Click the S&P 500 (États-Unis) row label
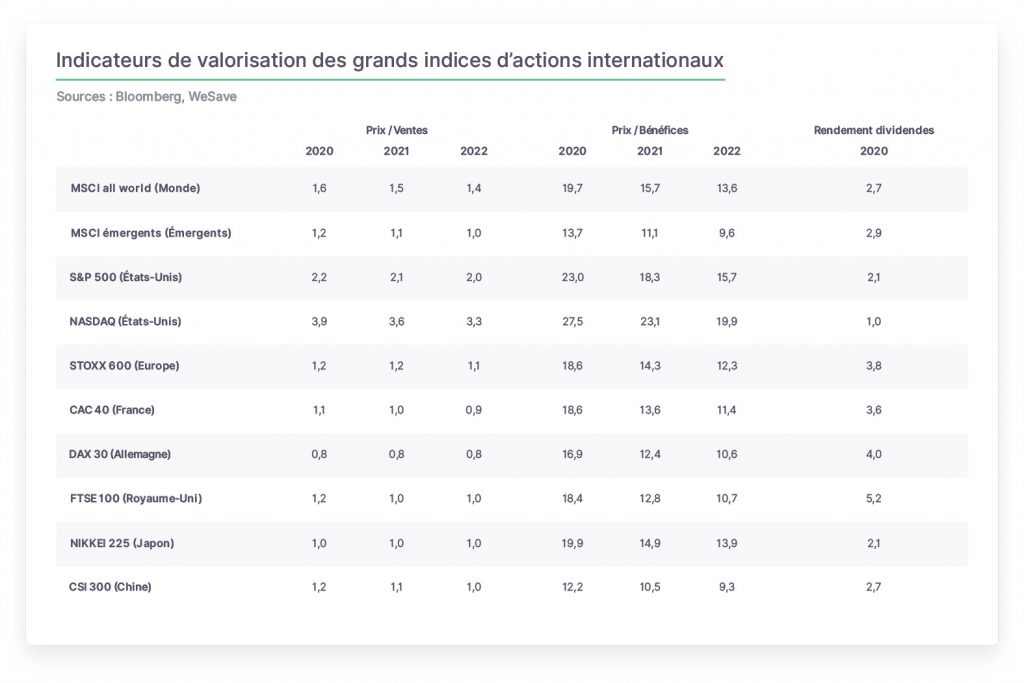 pos(125,277)
